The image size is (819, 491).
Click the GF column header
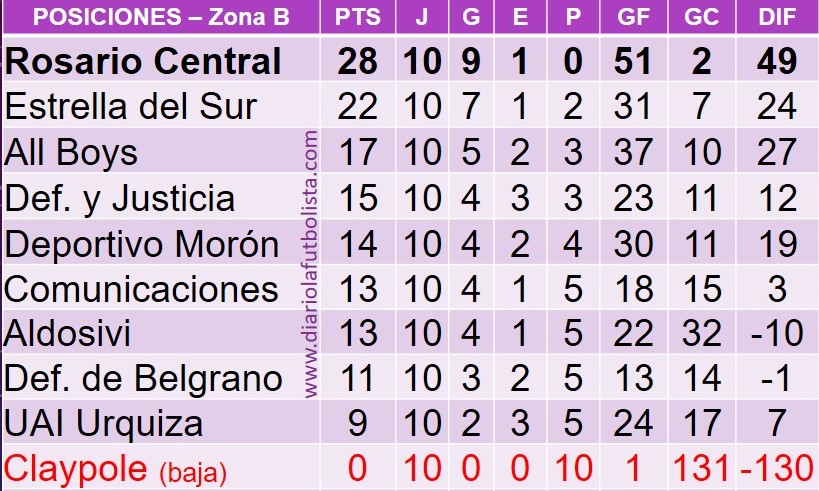pyautogui.click(x=633, y=17)
